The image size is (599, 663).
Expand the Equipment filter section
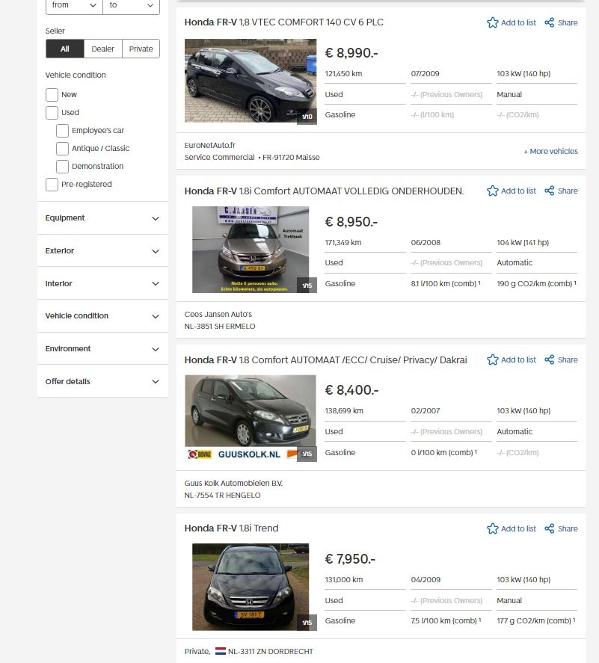tap(102, 218)
